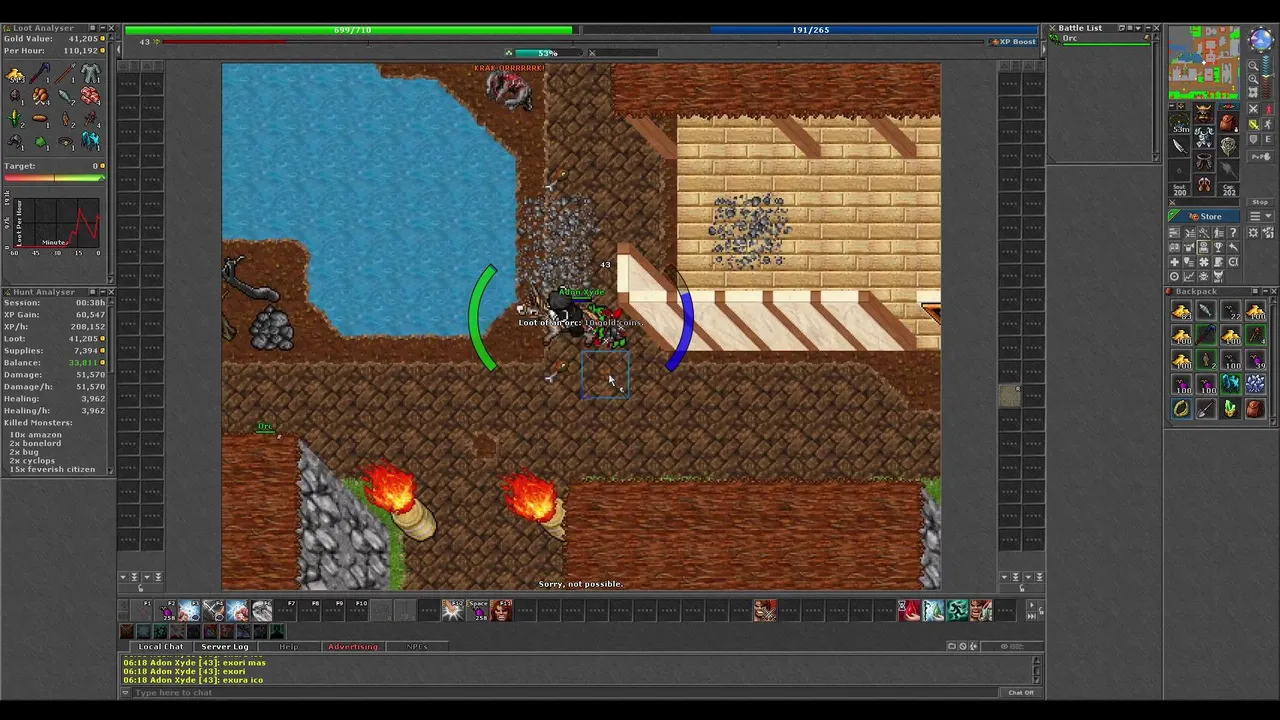This screenshot has height=720, width=1280.
Task: Click the 10x amazon killed monsters entry
Action: [x=36, y=435]
